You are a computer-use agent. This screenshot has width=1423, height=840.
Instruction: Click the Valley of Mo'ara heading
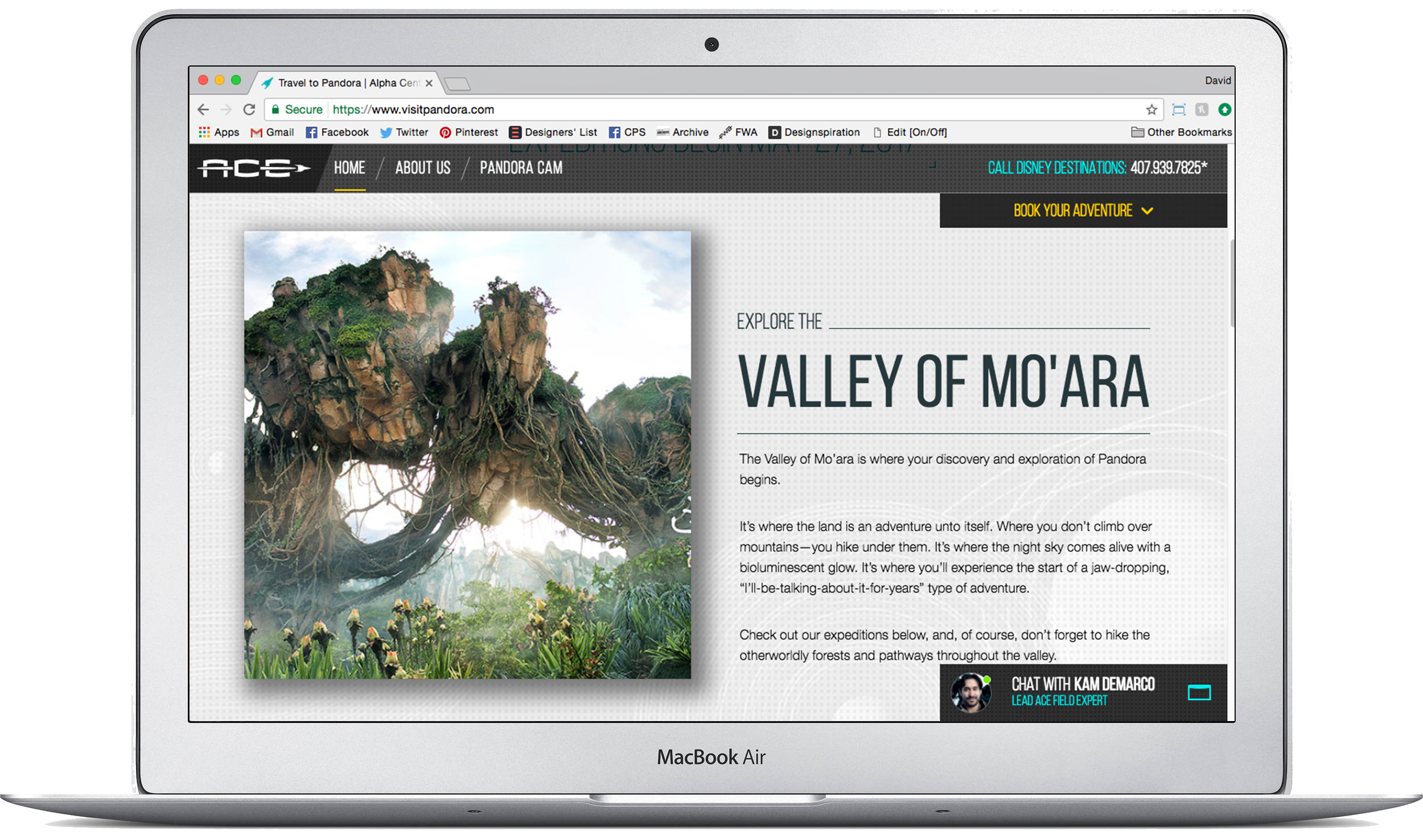(x=943, y=381)
